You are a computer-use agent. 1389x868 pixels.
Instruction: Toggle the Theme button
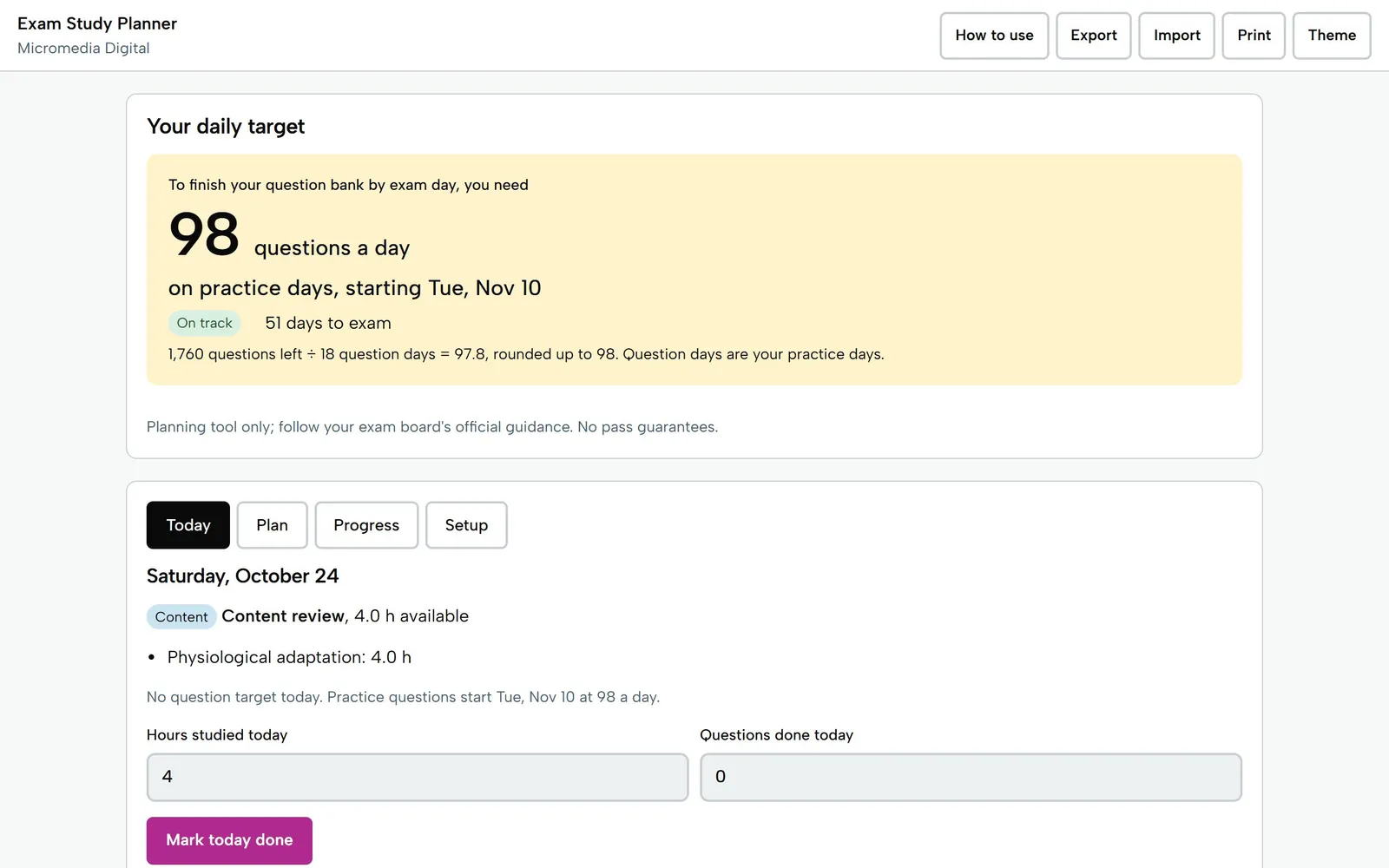(x=1332, y=36)
